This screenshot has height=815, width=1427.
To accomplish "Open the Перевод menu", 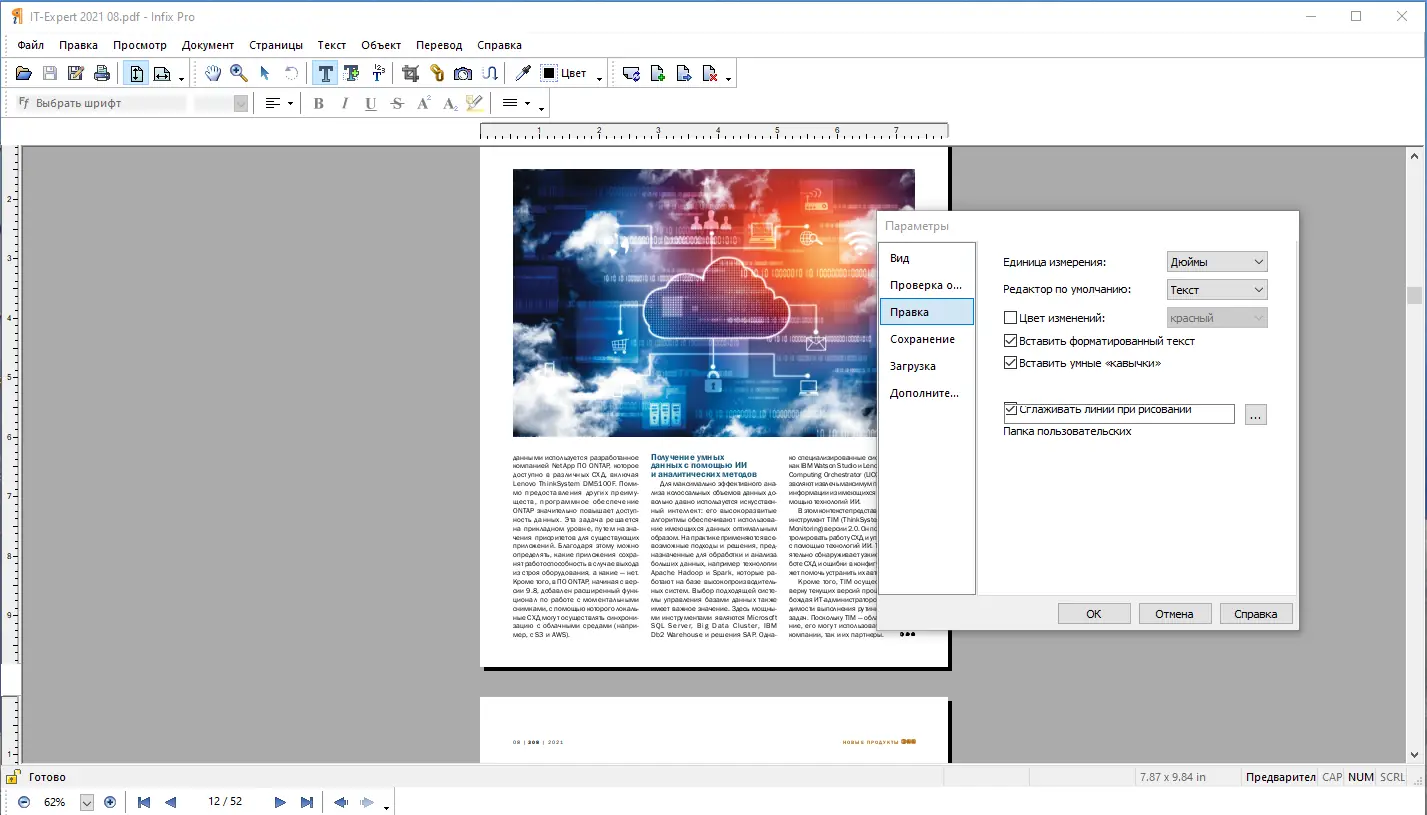I will pyautogui.click(x=439, y=45).
